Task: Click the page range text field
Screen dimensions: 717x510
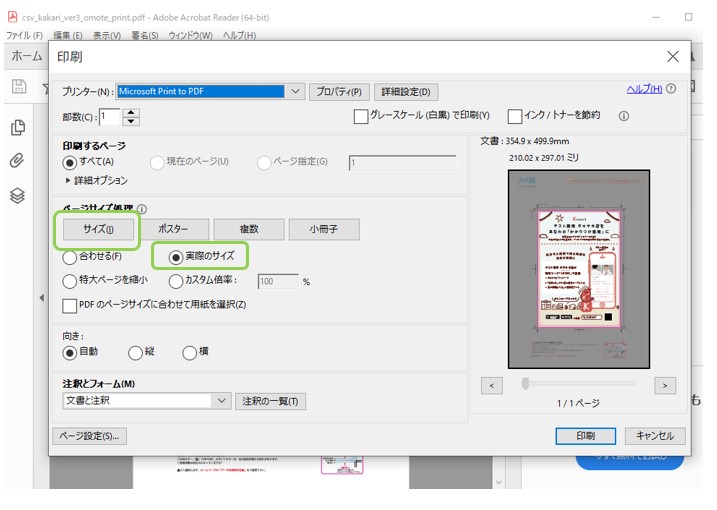Action: pos(402,162)
